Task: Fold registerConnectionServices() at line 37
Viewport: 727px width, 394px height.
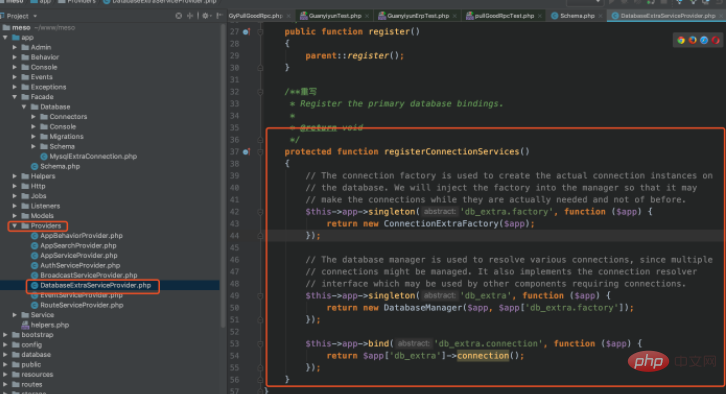Action: [260, 152]
